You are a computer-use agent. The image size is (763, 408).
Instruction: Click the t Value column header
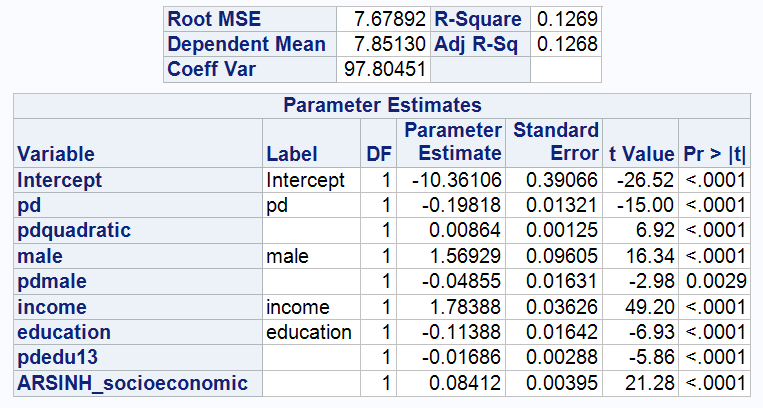click(x=641, y=154)
